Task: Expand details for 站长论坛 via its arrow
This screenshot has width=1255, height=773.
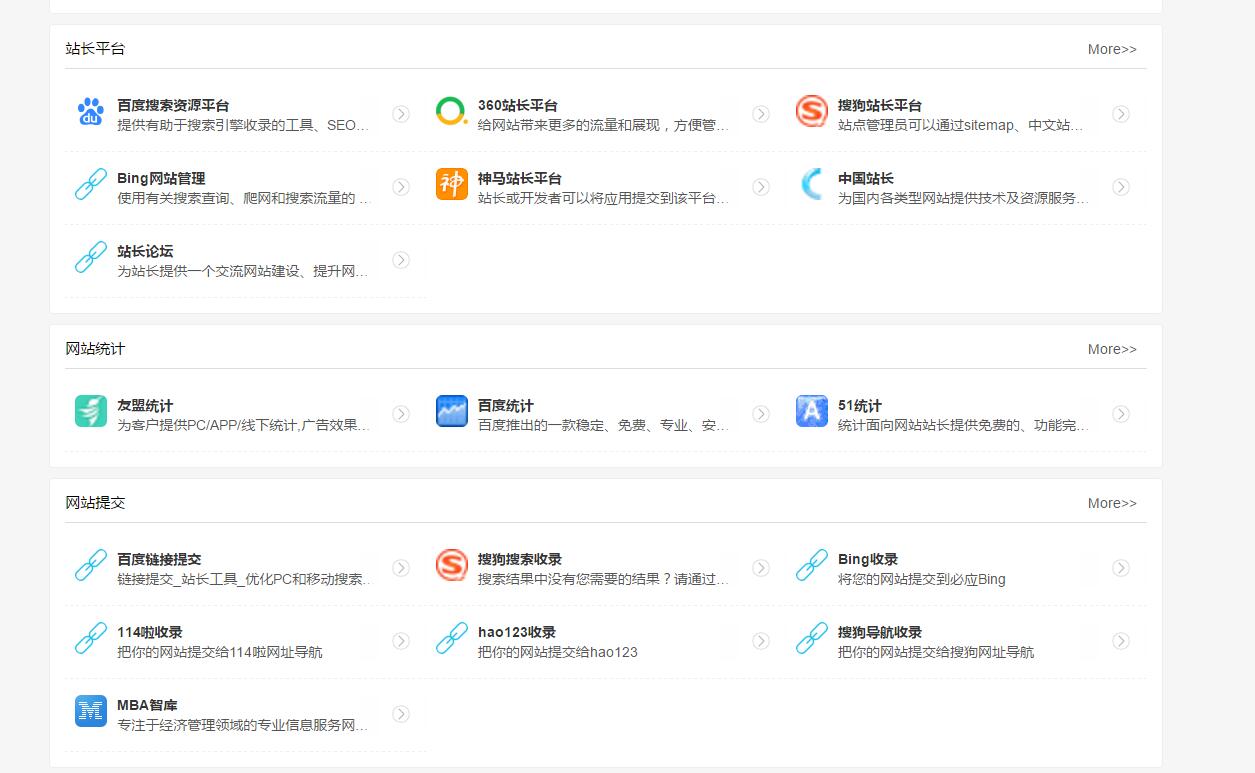Action: click(x=401, y=259)
